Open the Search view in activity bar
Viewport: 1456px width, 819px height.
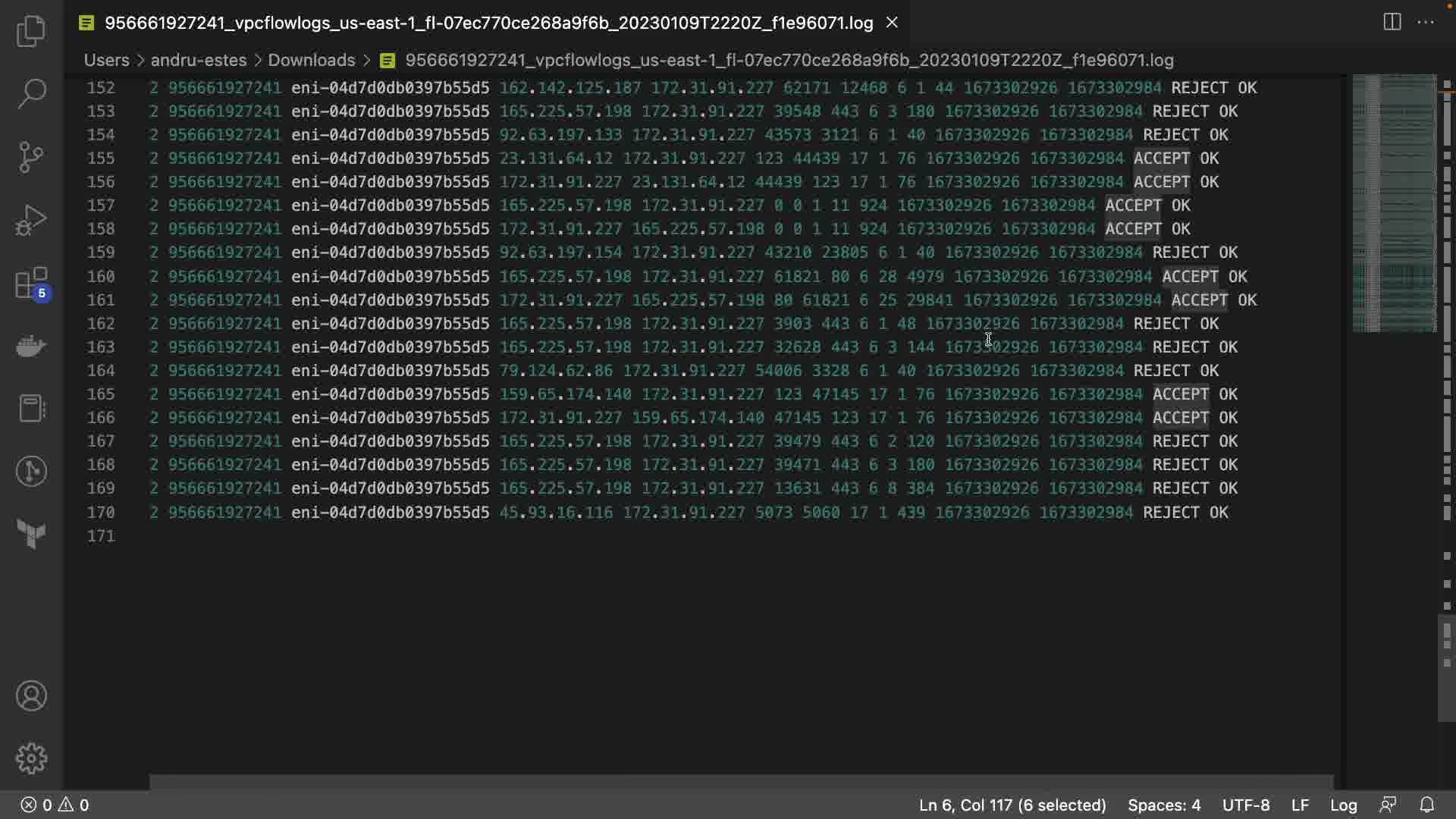(x=31, y=93)
